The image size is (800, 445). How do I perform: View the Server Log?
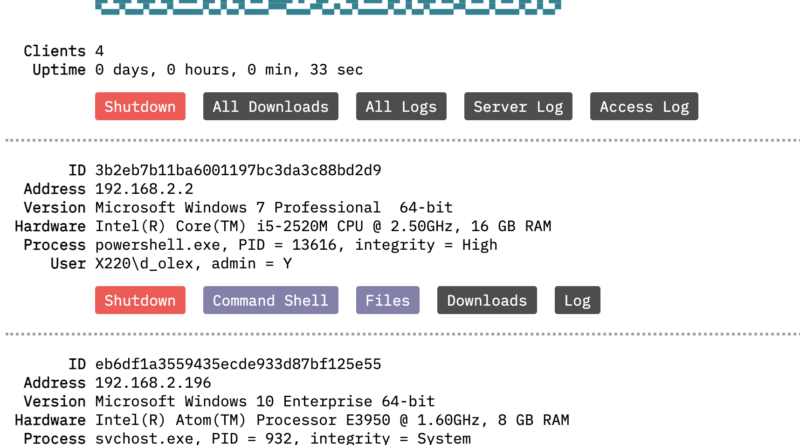(x=518, y=106)
